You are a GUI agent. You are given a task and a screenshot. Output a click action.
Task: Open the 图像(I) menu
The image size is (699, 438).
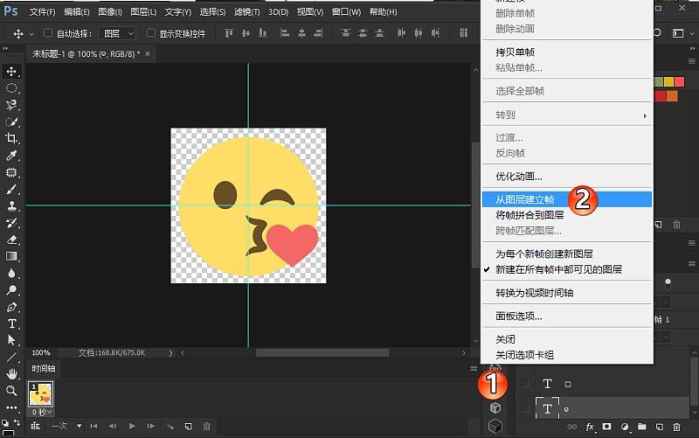(110, 12)
